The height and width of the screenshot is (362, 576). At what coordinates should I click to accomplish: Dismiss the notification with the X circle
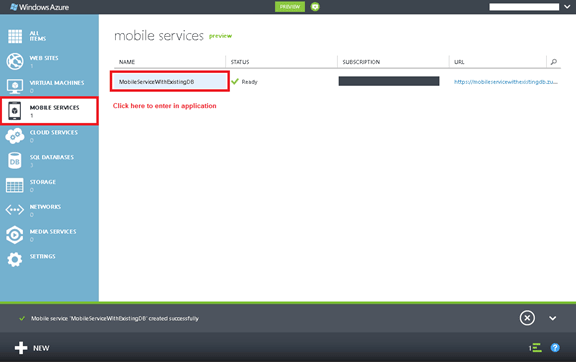click(527, 318)
